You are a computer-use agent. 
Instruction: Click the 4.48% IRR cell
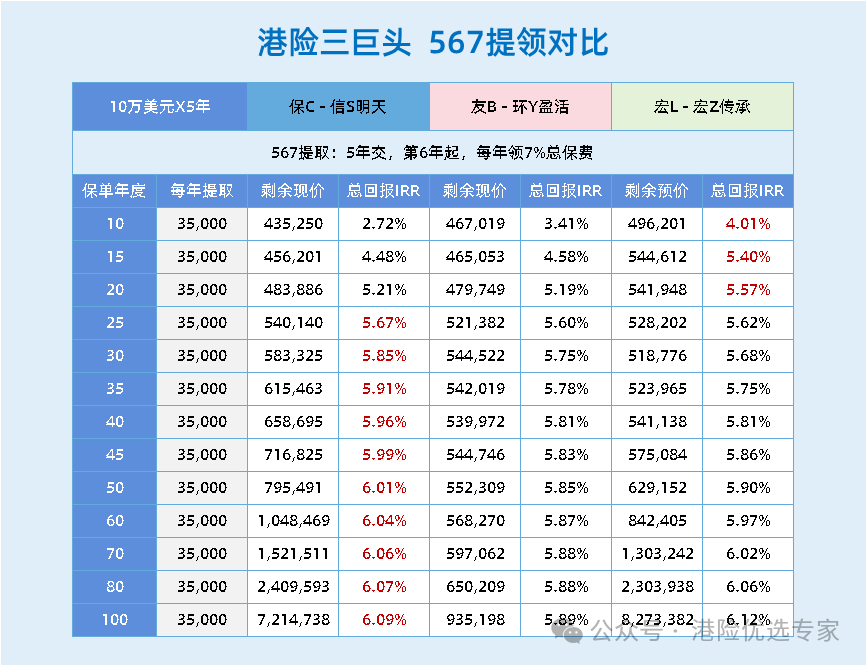(384, 257)
